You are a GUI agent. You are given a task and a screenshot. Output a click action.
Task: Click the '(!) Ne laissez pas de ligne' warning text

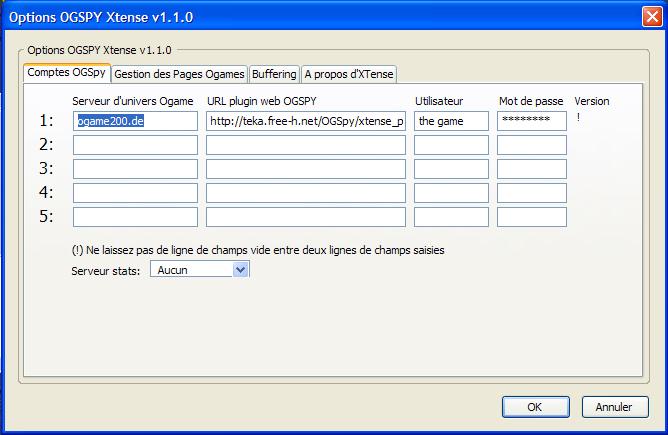tap(258, 250)
